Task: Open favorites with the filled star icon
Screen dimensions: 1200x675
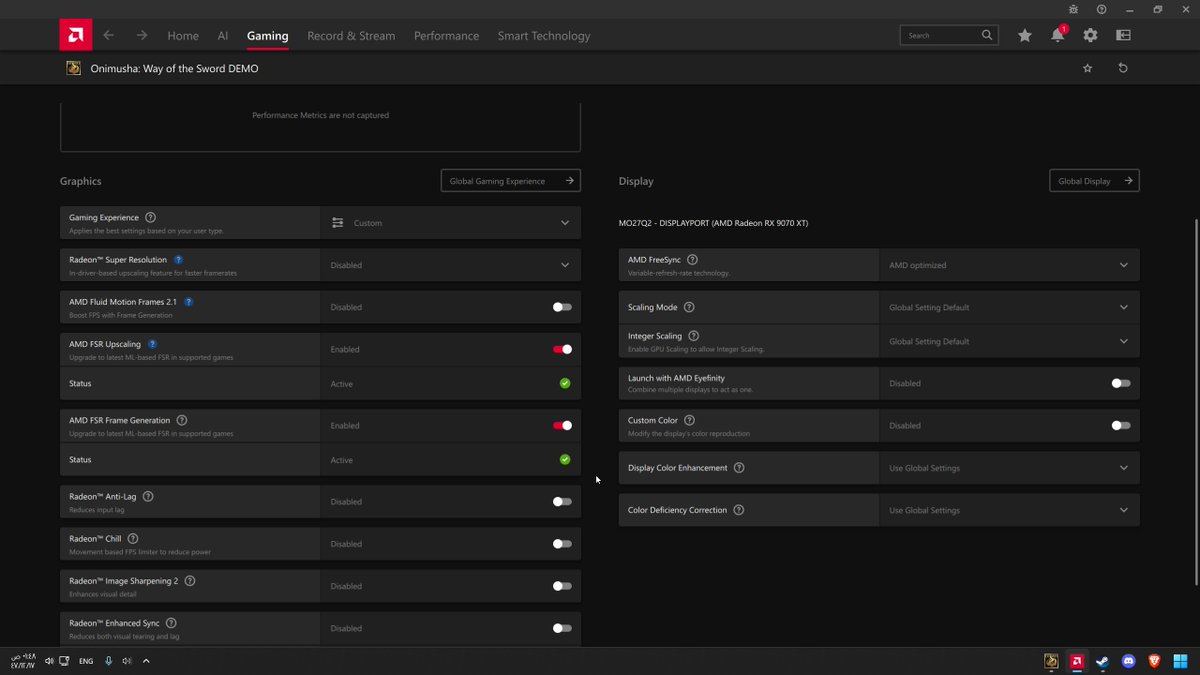Action: click(x=1025, y=35)
